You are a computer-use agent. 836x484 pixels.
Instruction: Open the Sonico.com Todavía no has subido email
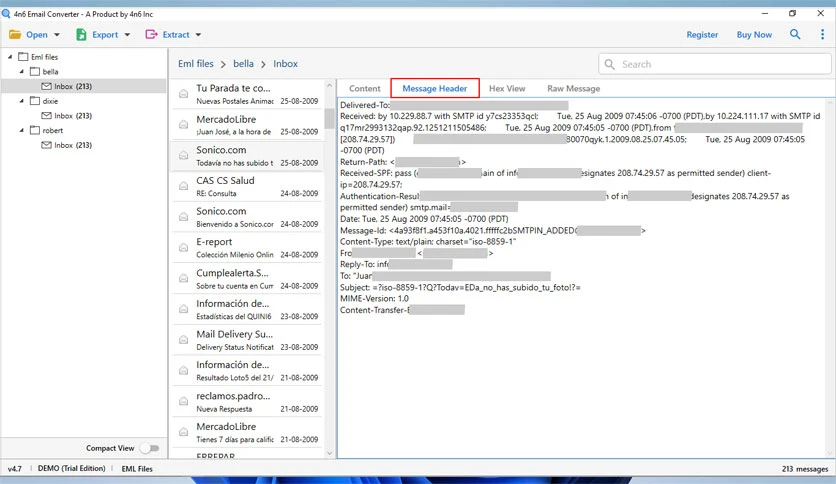(x=247, y=156)
